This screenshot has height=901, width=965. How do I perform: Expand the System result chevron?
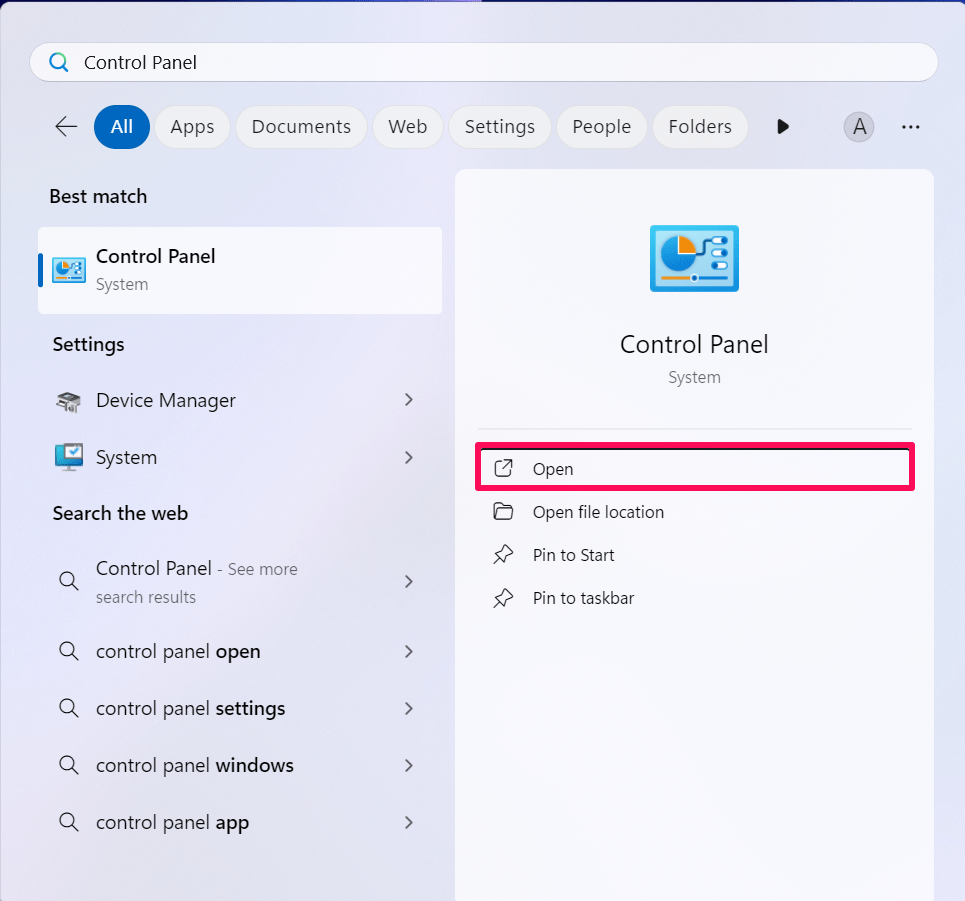pos(409,457)
